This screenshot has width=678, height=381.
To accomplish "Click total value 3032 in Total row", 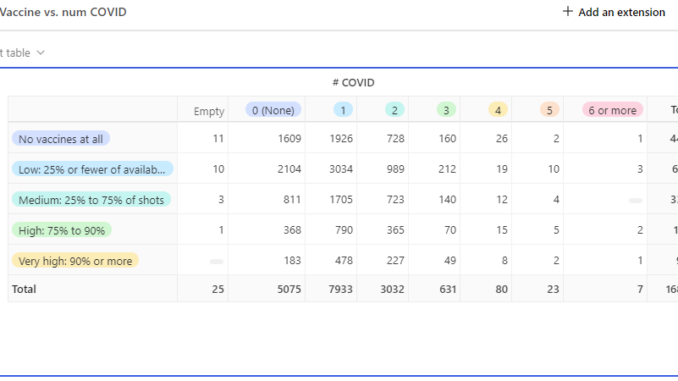I will (392, 289).
